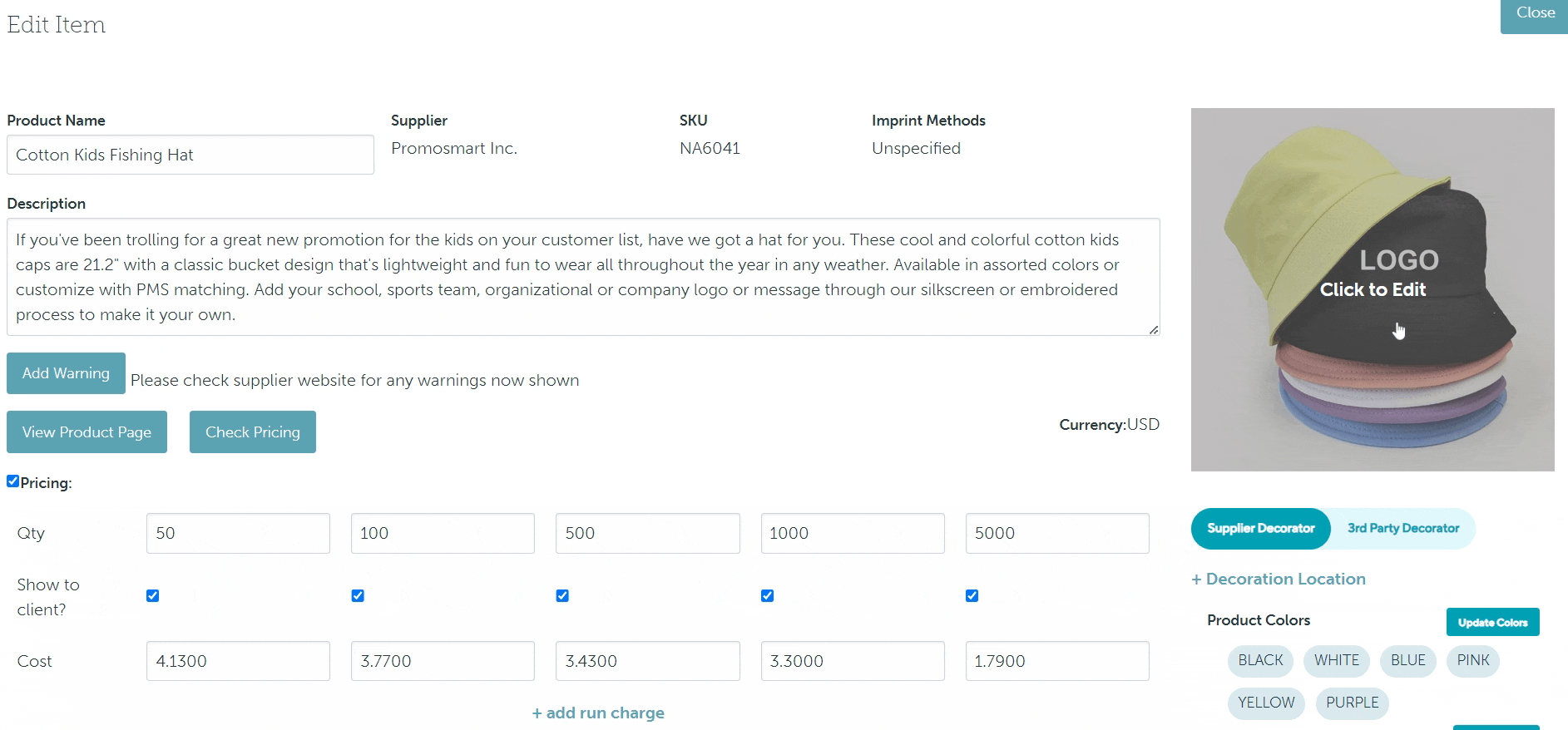Toggle Show to client for quantity 5000
Screen dimensions: 1568x730
click(972, 596)
